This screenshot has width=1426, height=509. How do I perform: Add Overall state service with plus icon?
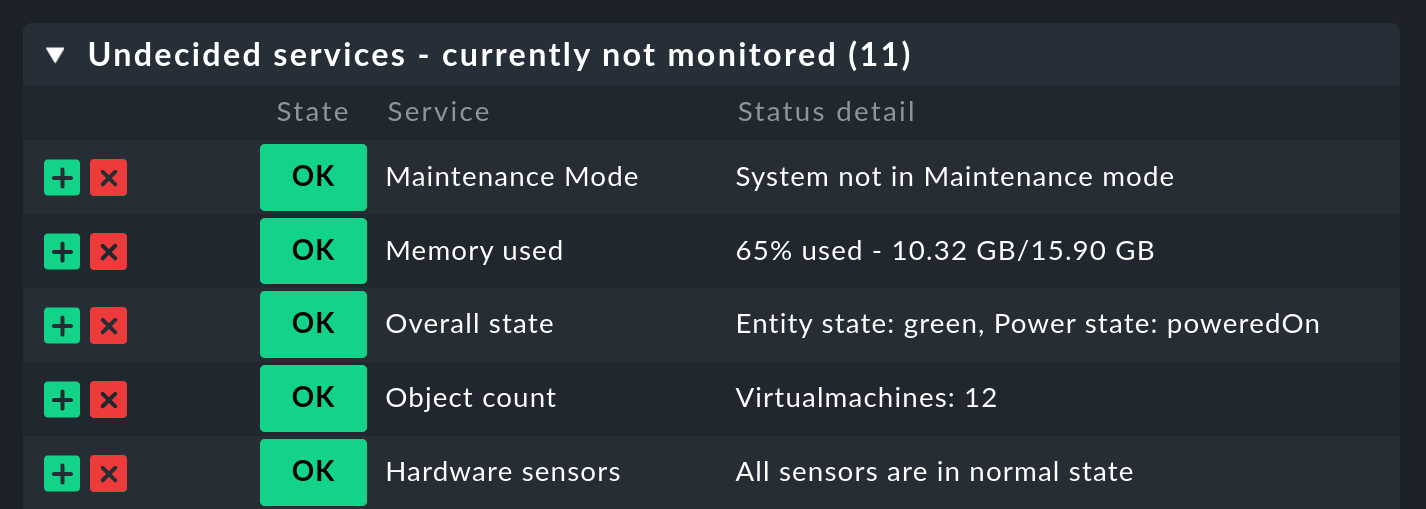tap(62, 325)
